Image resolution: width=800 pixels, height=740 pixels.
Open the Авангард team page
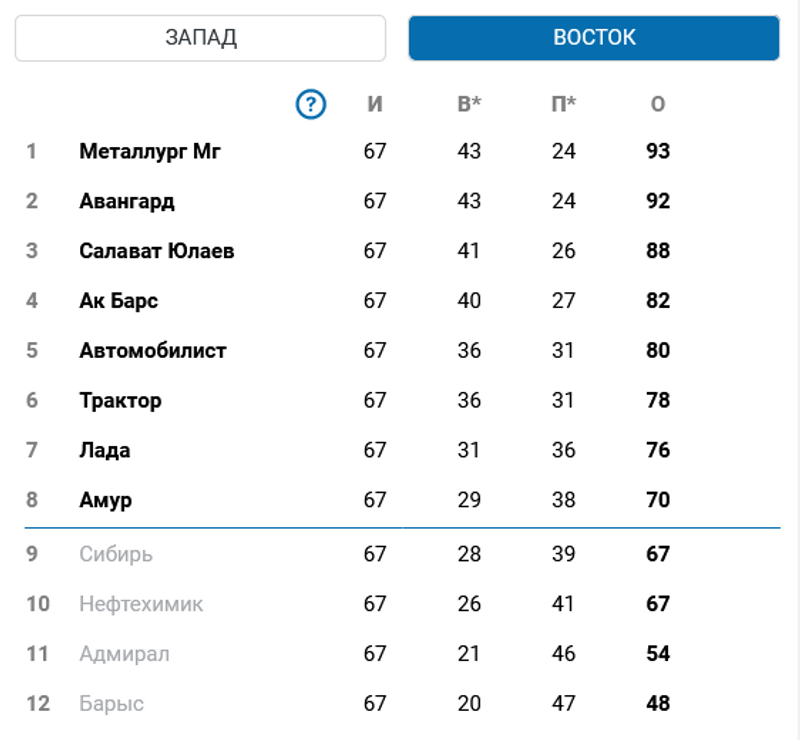127,201
